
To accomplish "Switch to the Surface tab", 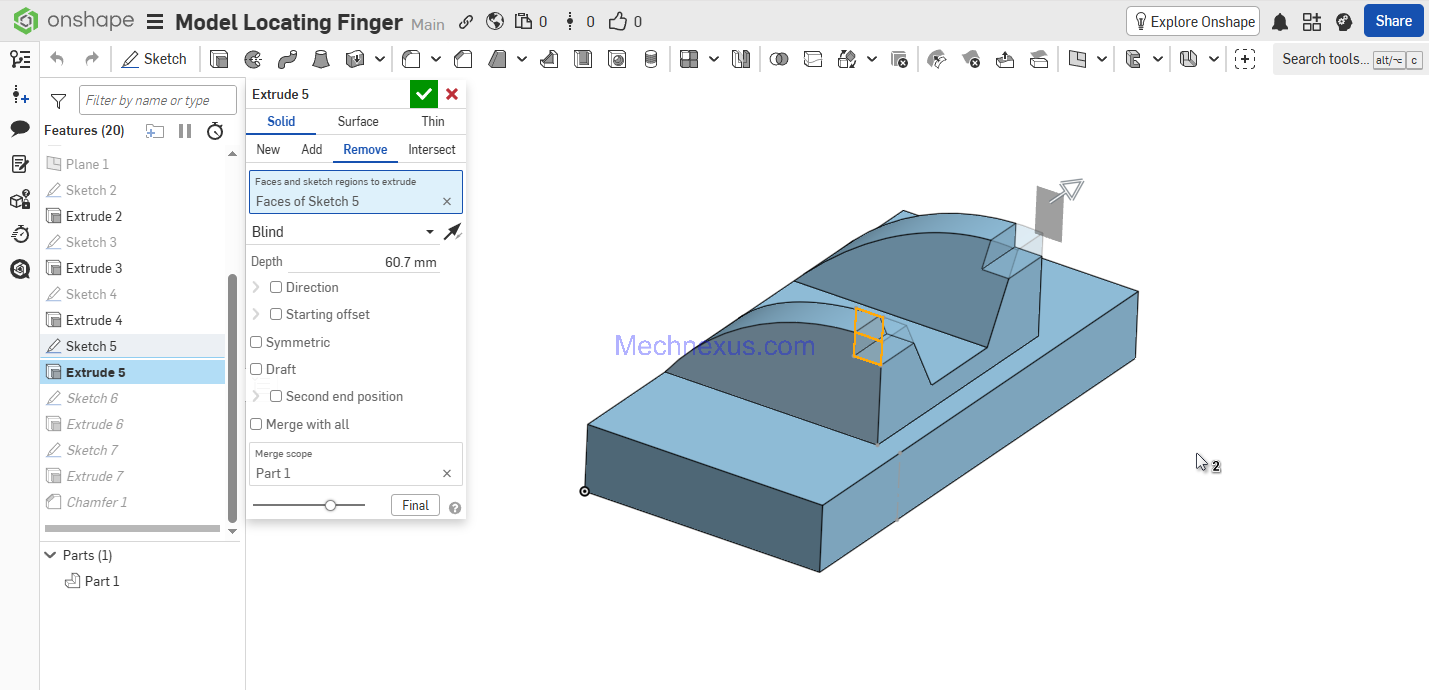I will pos(357,121).
